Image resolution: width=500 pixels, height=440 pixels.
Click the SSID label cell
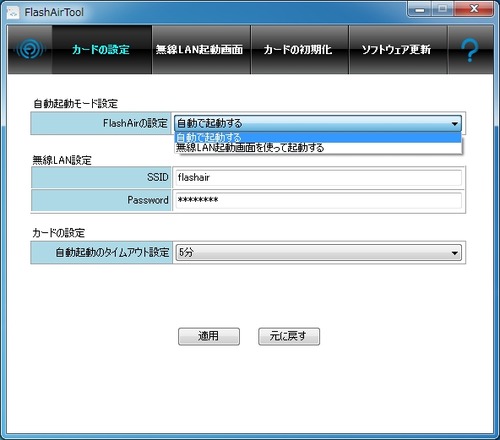101,177
